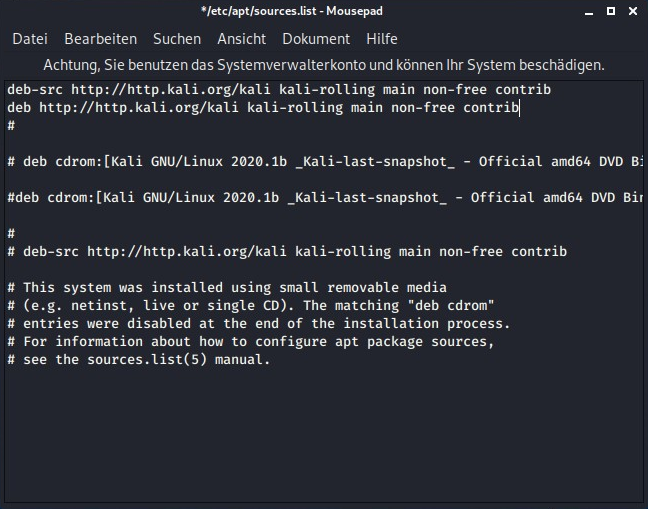Click the 'entries were disabled' comment line
Viewport: 648px width, 509px height.
click(258, 324)
